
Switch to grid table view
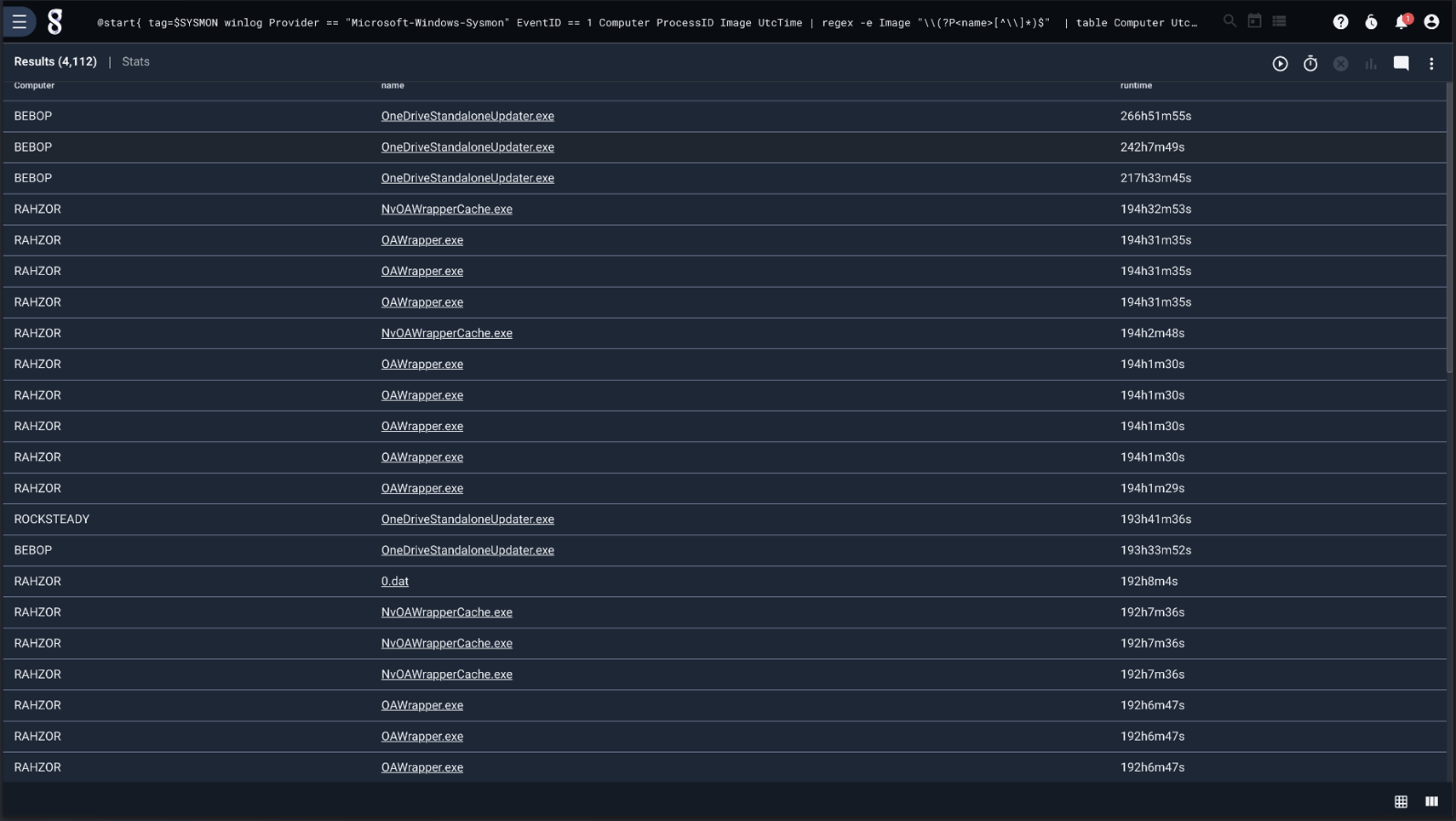pos(1402,801)
